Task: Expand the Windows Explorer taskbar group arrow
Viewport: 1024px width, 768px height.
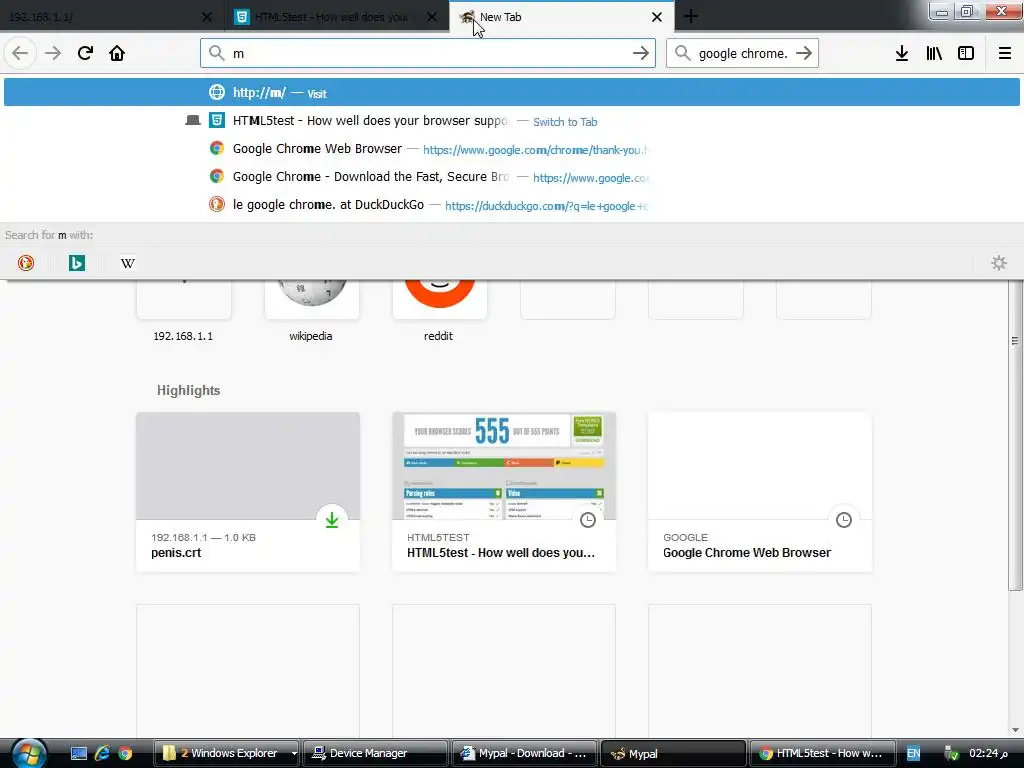Action: (294, 754)
